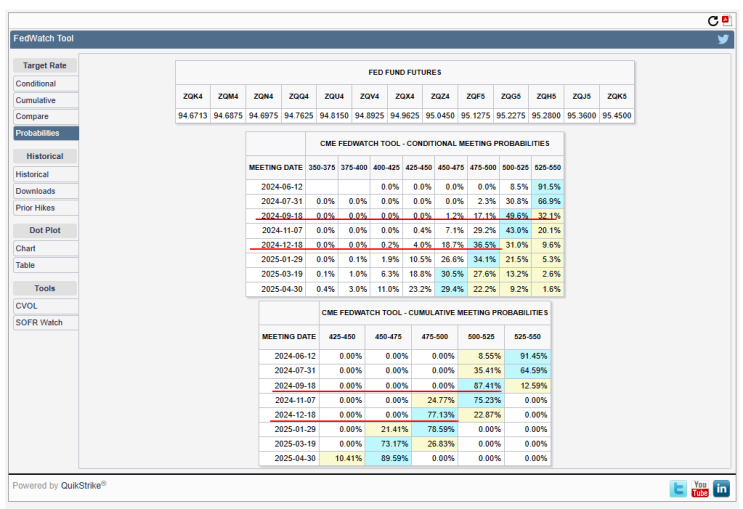This screenshot has width=743, height=509.
Task: Click the Cumulative Meeting Probabilities table title
Action: [435, 313]
